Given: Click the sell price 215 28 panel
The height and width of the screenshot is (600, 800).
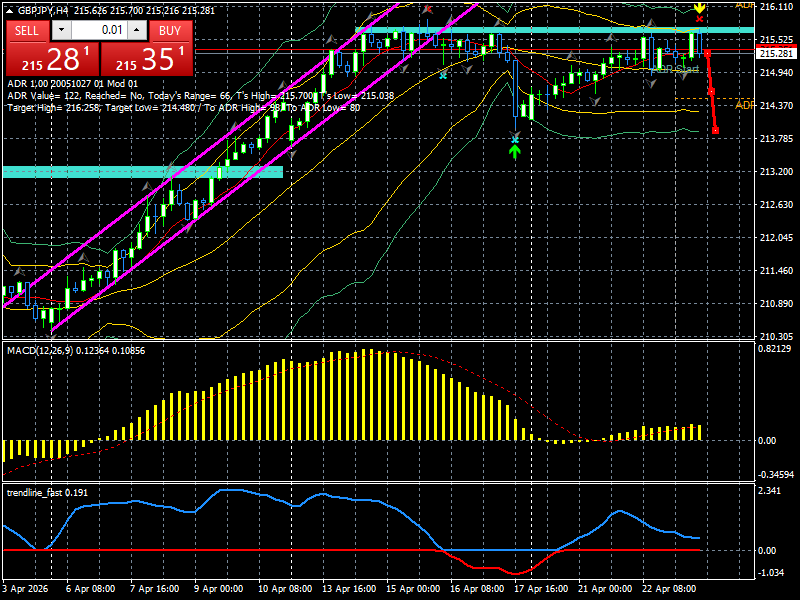Looking at the screenshot, I should (53, 59).
